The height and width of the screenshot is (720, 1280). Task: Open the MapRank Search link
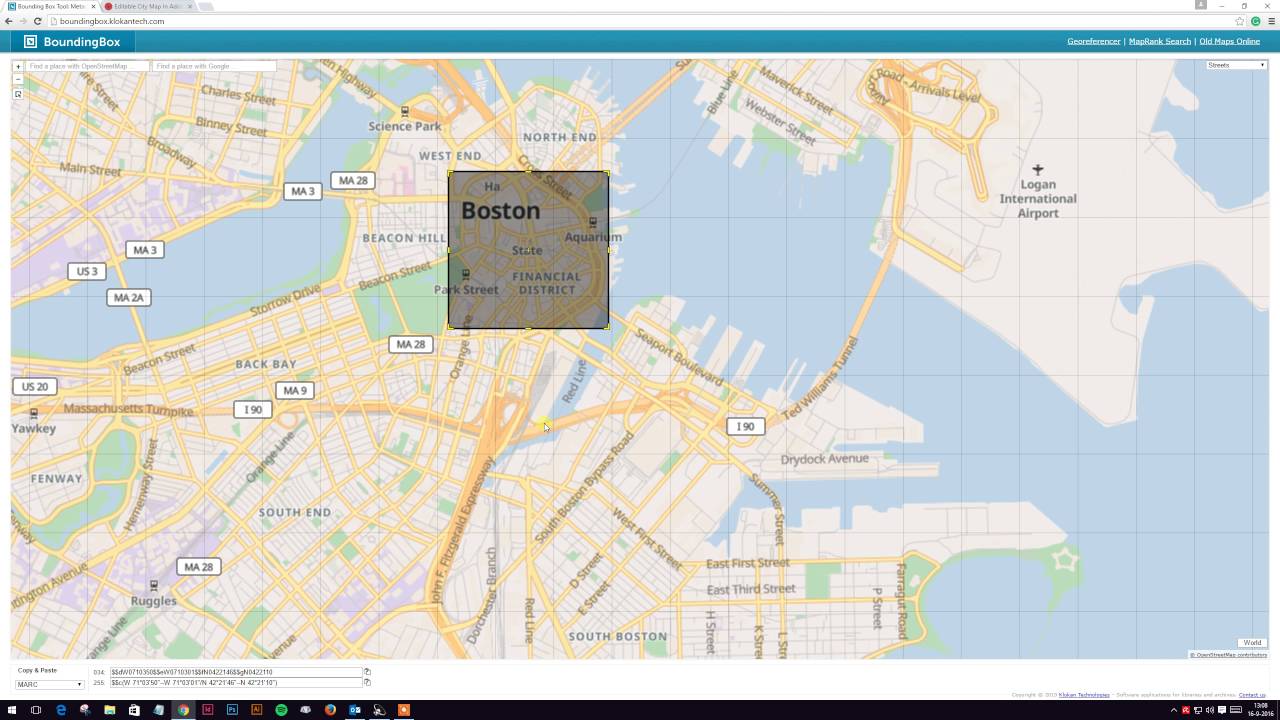click(x=1159, y=41)
